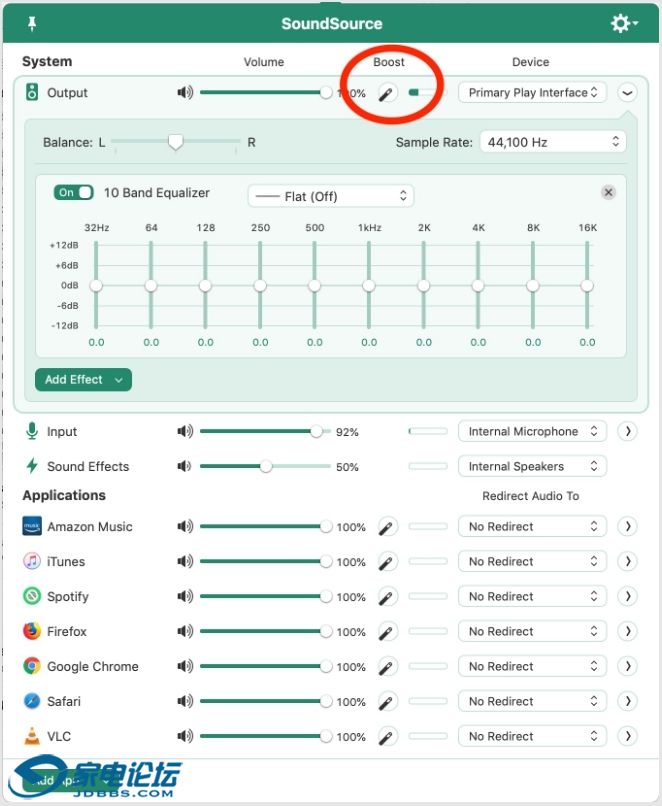
Task: Enable boost wand for VLC
Action: pos(387,737)
